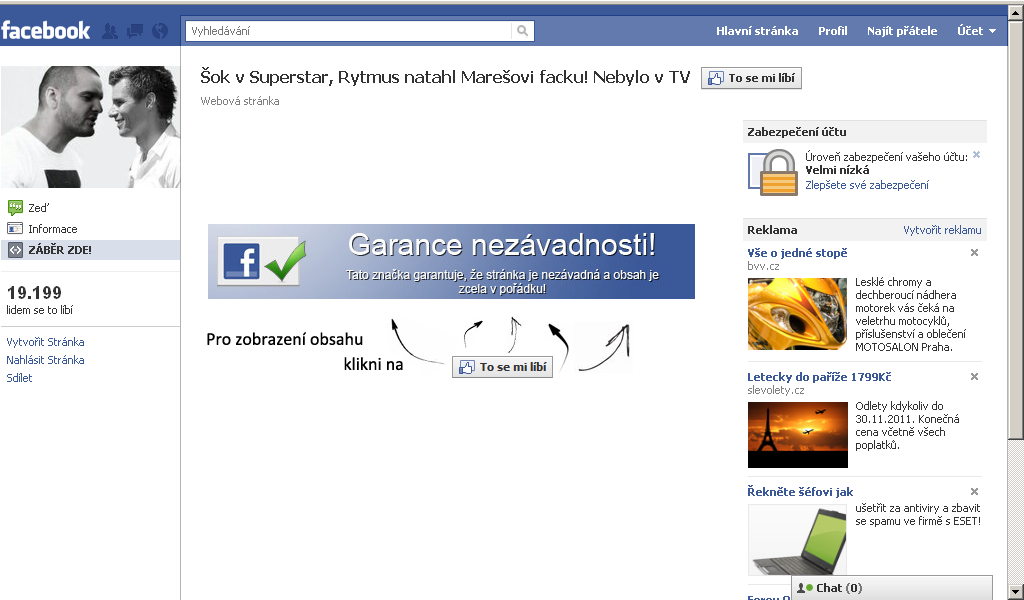This screenshot has width=1024, height=600.
Task: Go to Hlavní stránka
Action: tap(757, 31)
